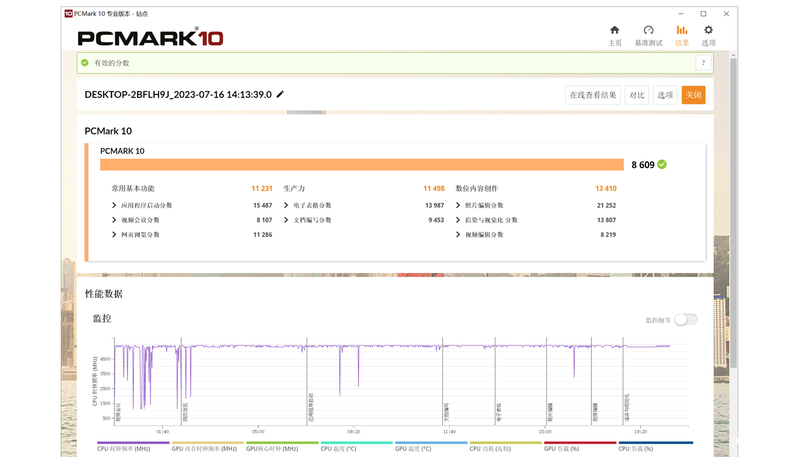Click the orange score 11 231
Screen dimensions: 800x457
pos(262,188)
